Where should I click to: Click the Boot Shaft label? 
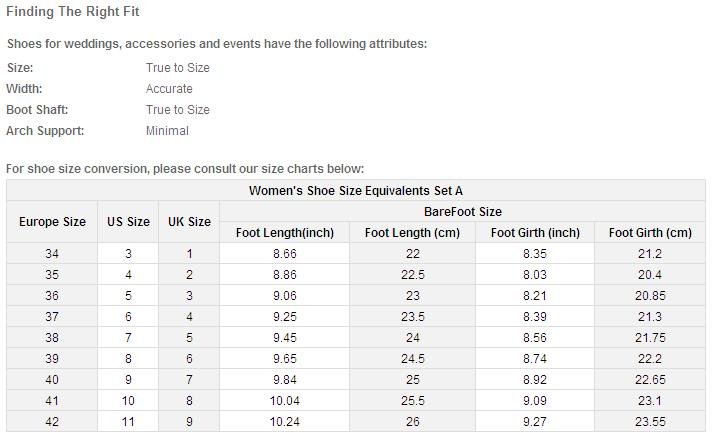(x=37, y=110)
